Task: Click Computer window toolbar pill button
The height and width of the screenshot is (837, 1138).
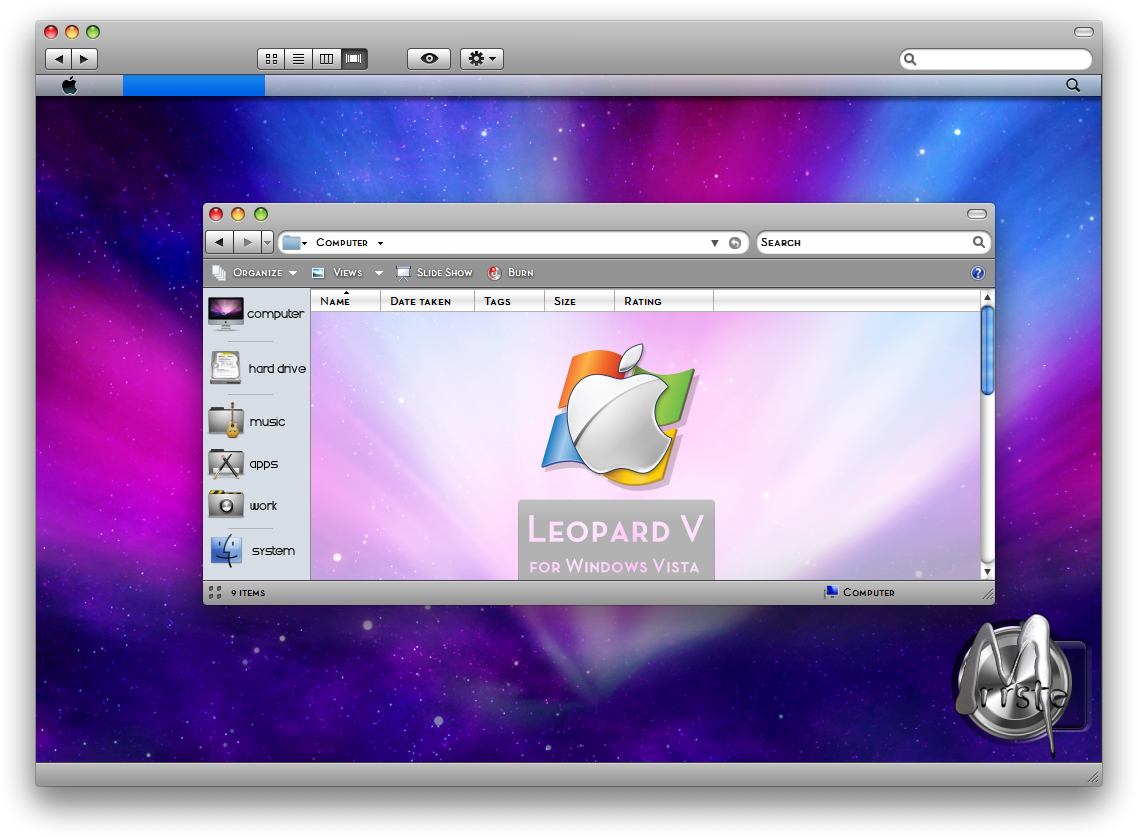Action: [x=977, y=214]
